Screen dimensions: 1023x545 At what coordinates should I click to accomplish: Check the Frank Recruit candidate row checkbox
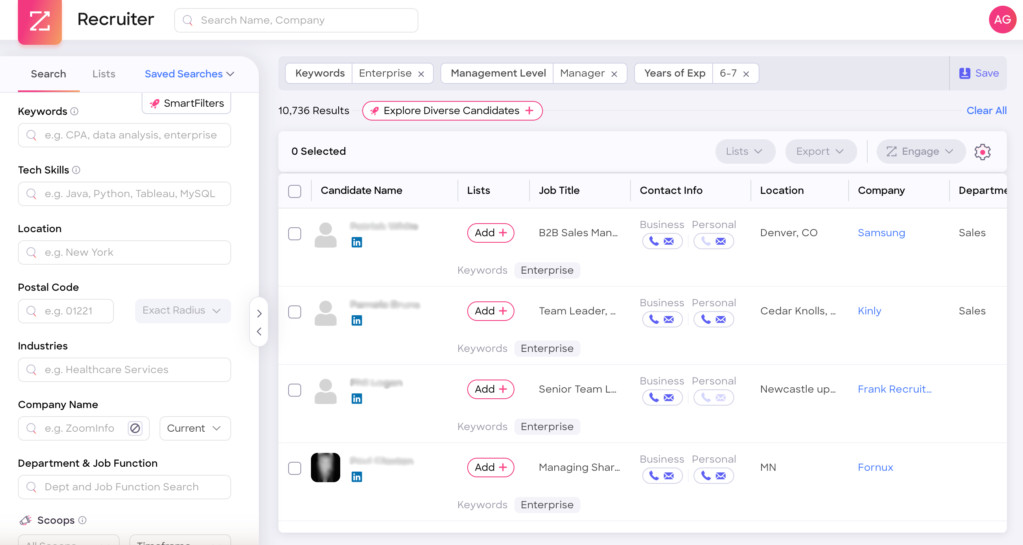click(295, 390)
